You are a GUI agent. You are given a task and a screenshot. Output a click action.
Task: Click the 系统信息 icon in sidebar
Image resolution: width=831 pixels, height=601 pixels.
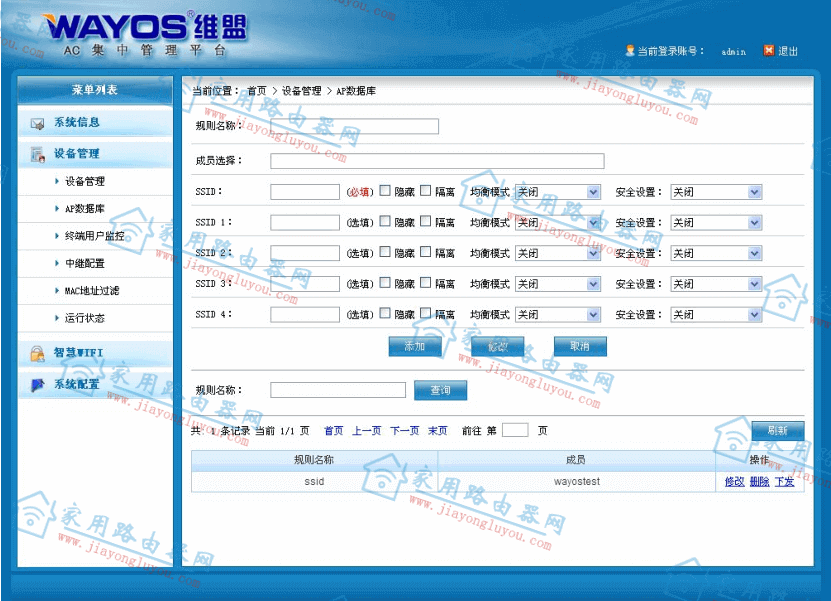tap(38, 123)
